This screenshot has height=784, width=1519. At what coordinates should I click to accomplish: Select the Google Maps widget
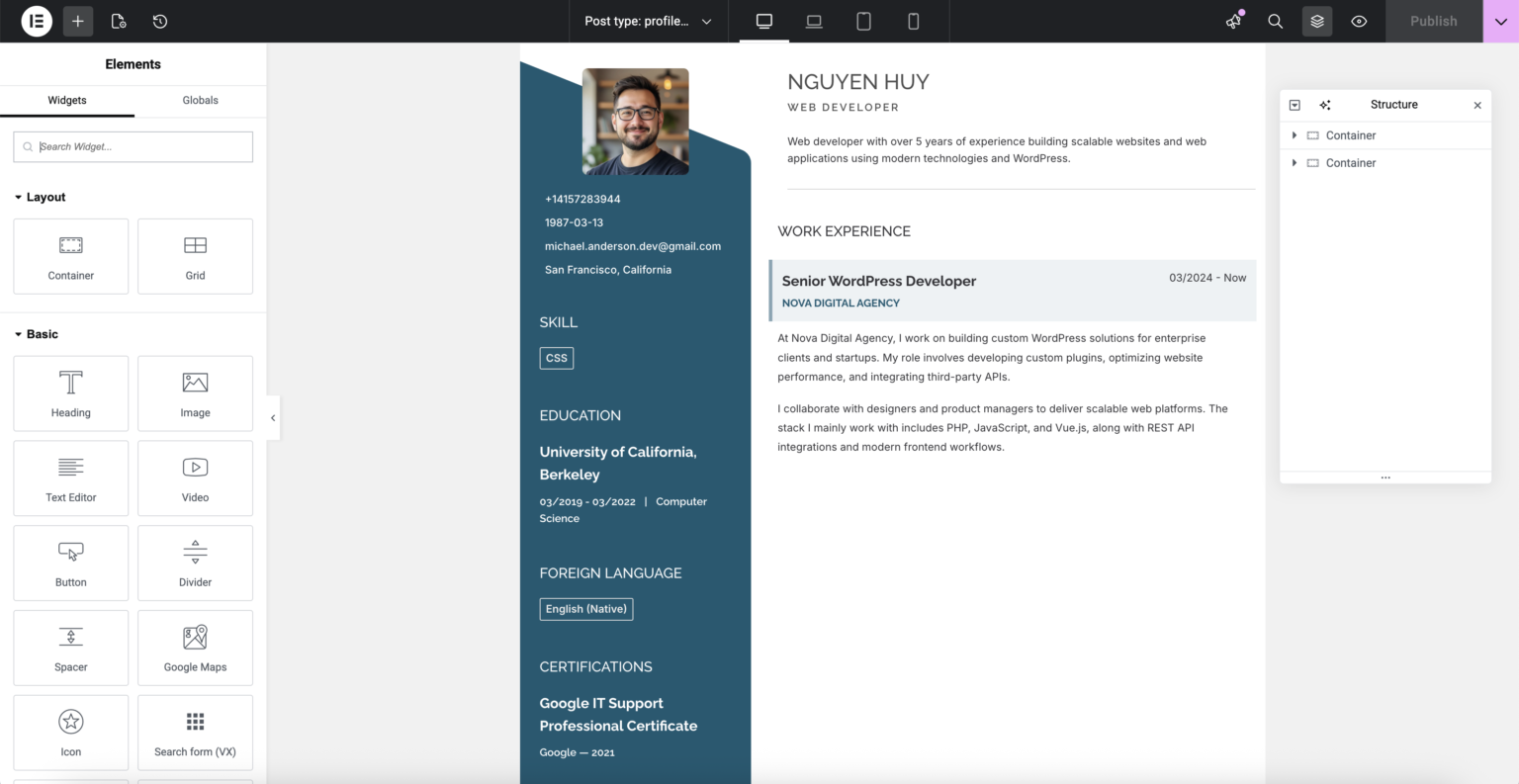point(195,648)
